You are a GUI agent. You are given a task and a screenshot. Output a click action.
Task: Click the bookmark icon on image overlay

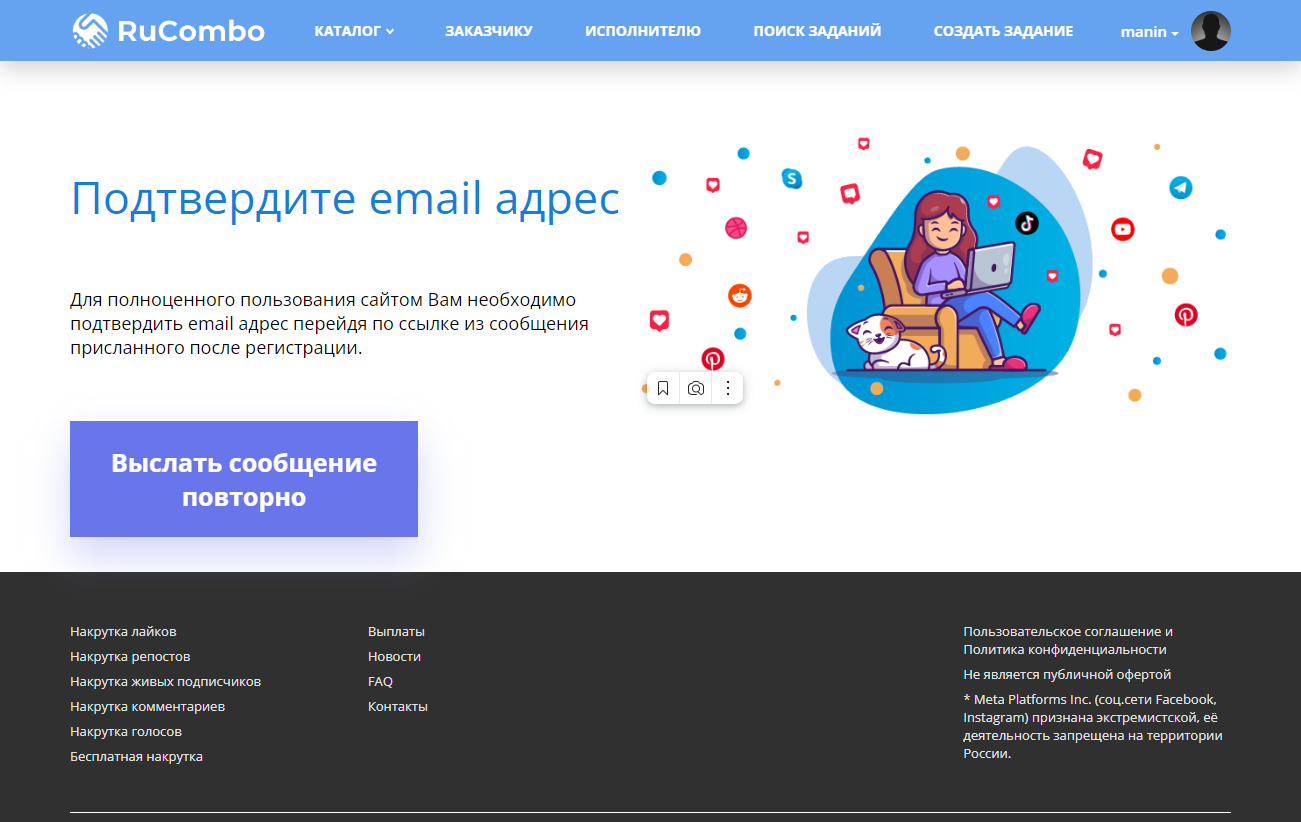pyautogui.click(x=663, y=388)
